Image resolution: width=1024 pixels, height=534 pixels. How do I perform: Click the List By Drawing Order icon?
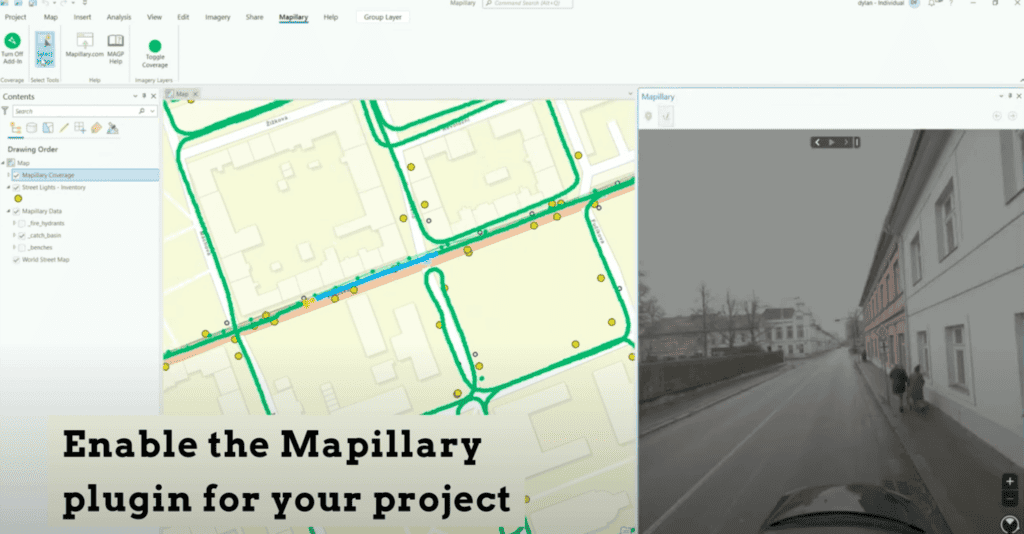16,128
